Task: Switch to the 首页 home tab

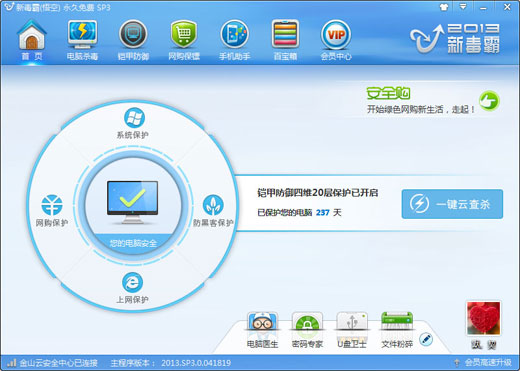Action: [32, 40]
